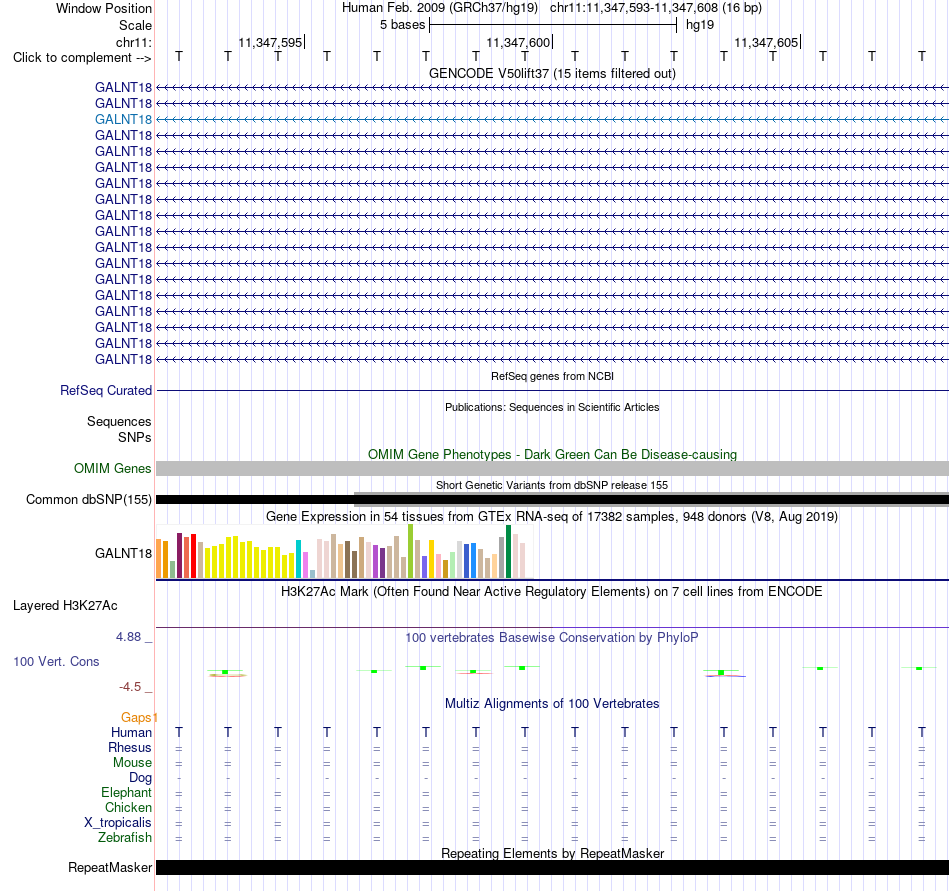This screenshot has height=891, width=950.
Task: Click 'RefSeq genes from NCBI' track title
Action: [x=552, y=376]
